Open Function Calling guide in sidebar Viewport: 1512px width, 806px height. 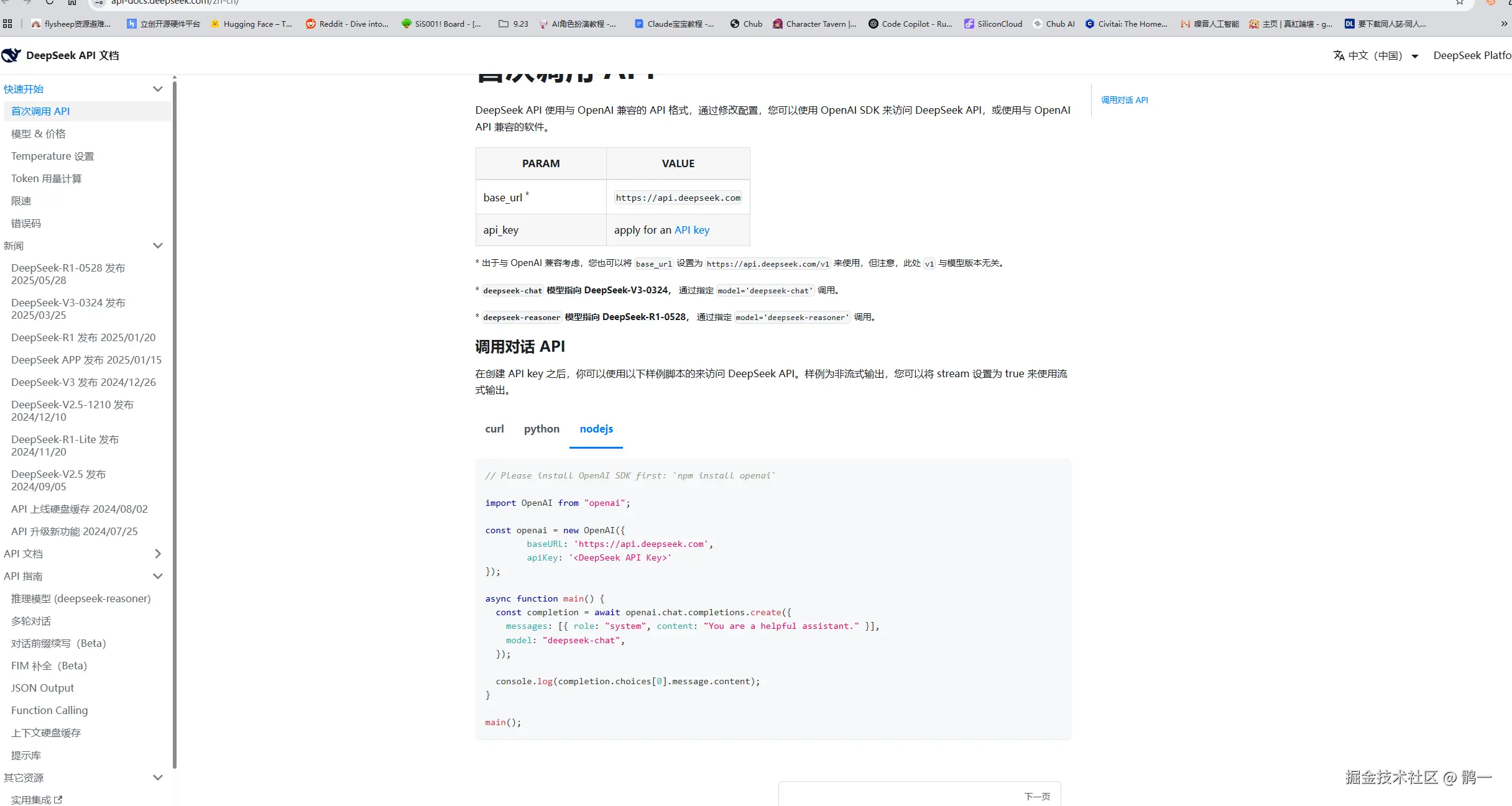pos(49,710)
